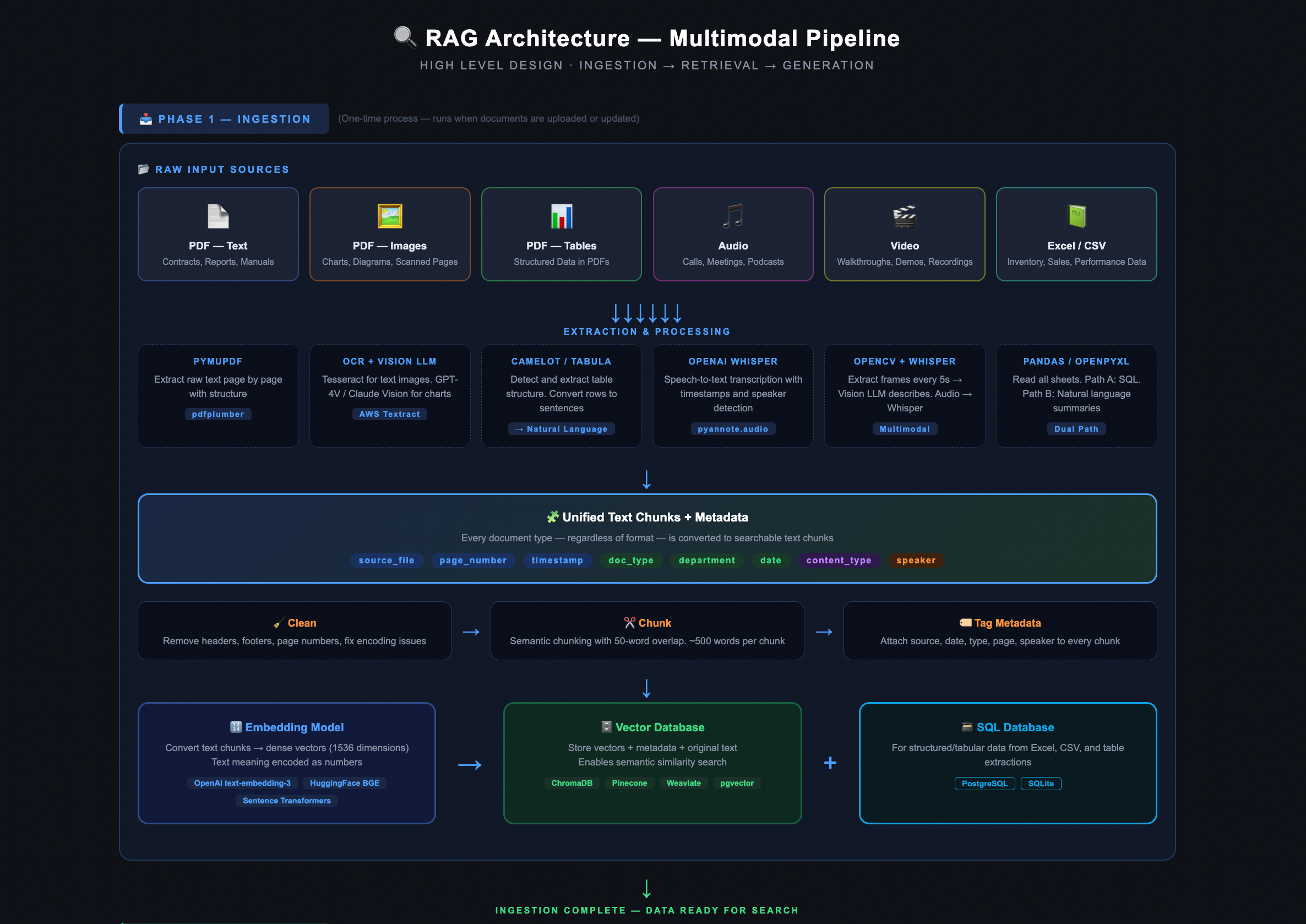
Task: Click the OCR + VISION LLM heading
Action: point(390,361)
